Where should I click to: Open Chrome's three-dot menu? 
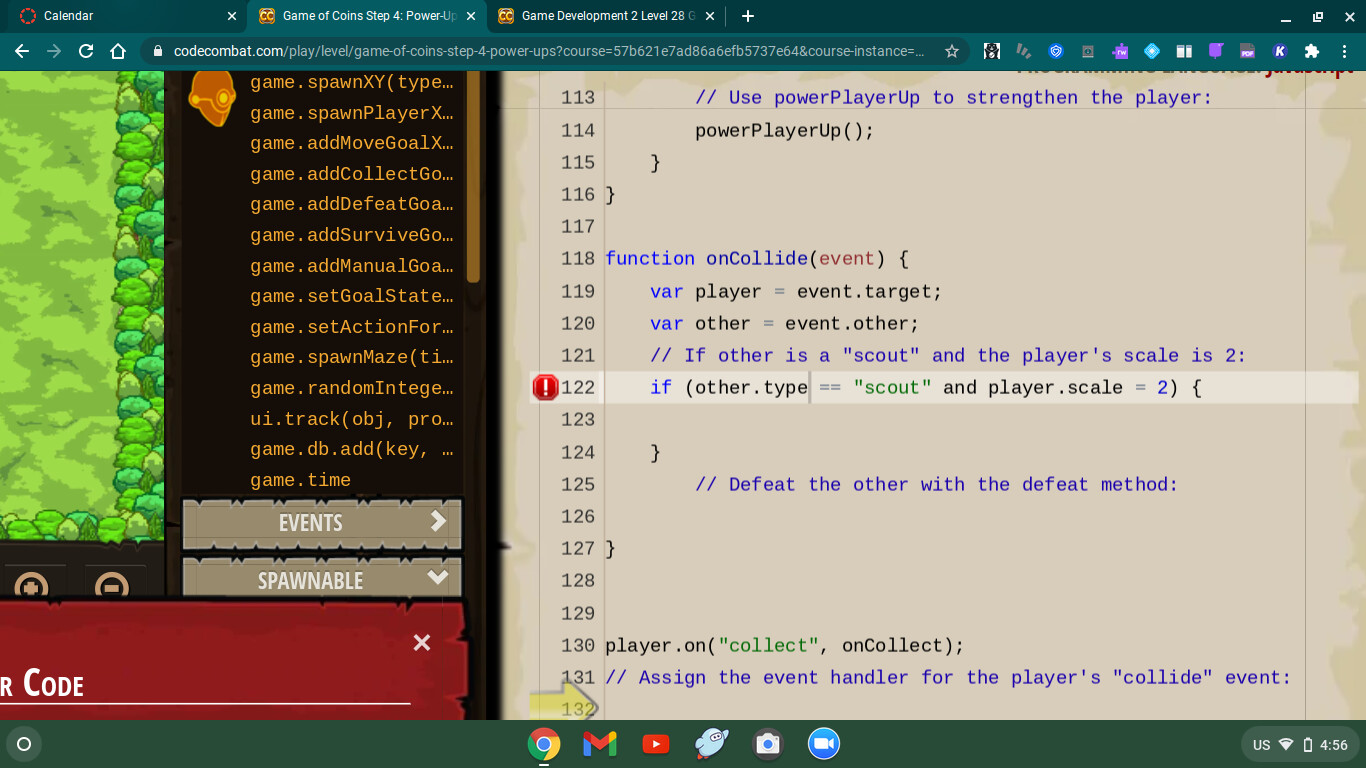click(x=1344, y=51)
